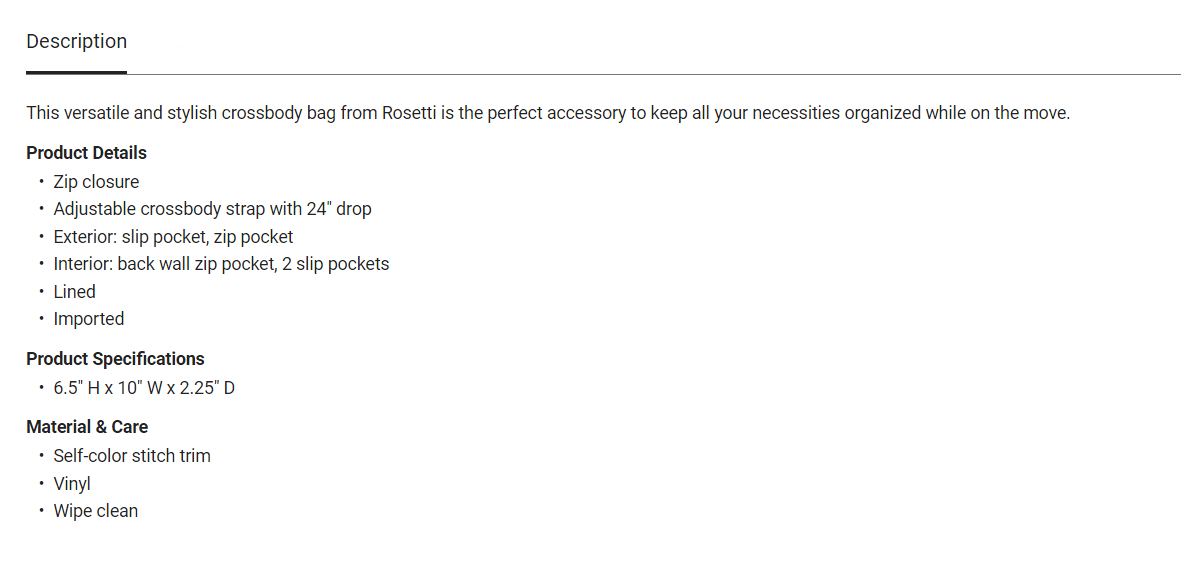Click the 2.25" D depth value
1184x566 pixels.
pos(208,388)
